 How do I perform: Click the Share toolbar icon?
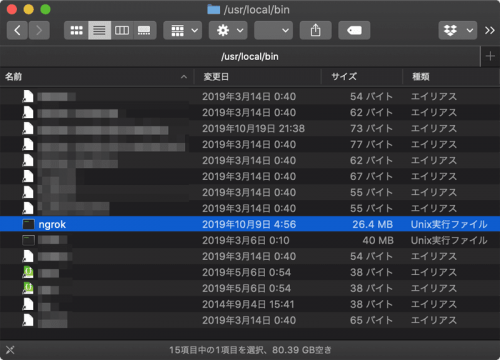[x=315, y=30]
